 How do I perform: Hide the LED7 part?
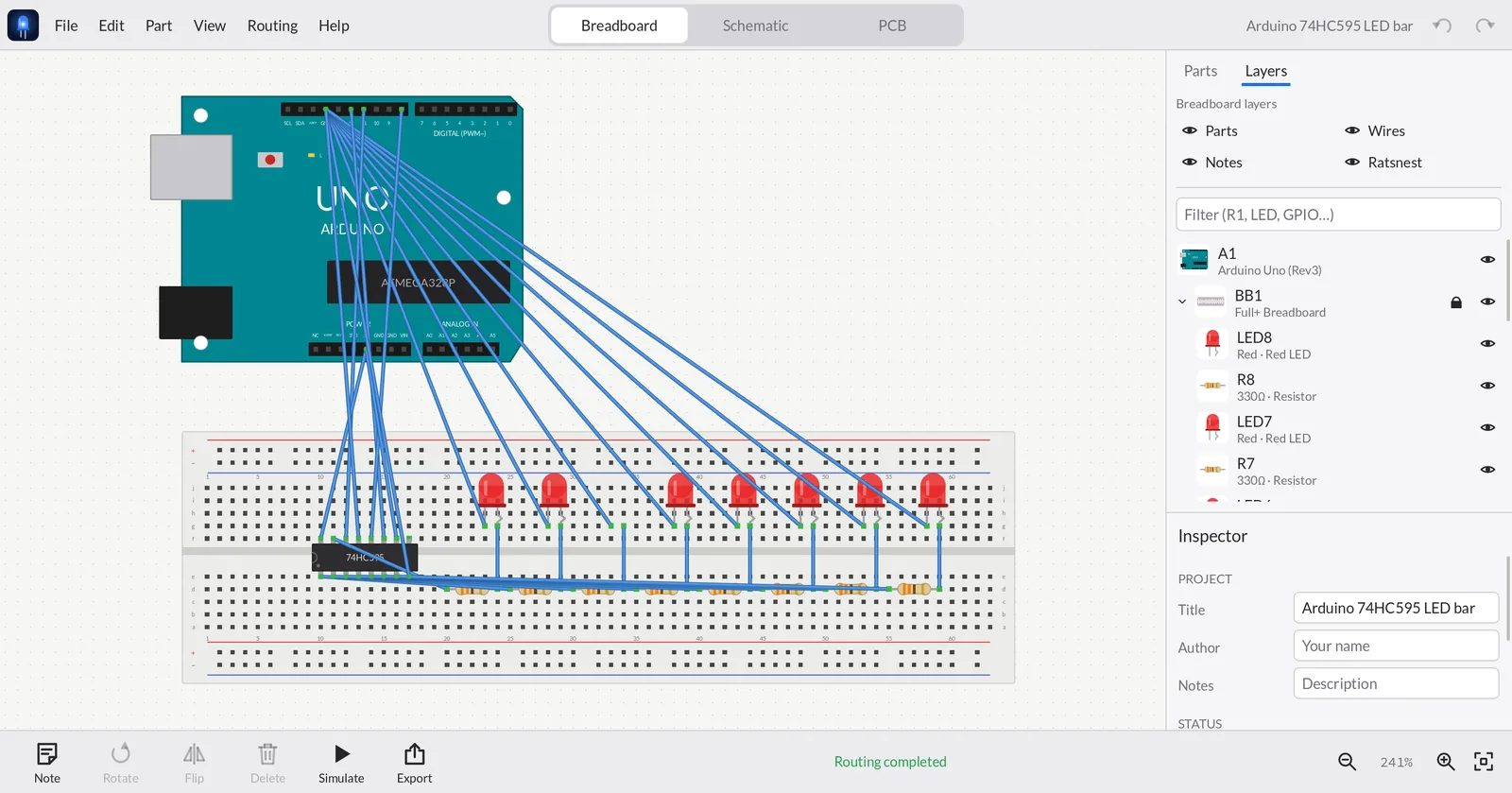1487,428
